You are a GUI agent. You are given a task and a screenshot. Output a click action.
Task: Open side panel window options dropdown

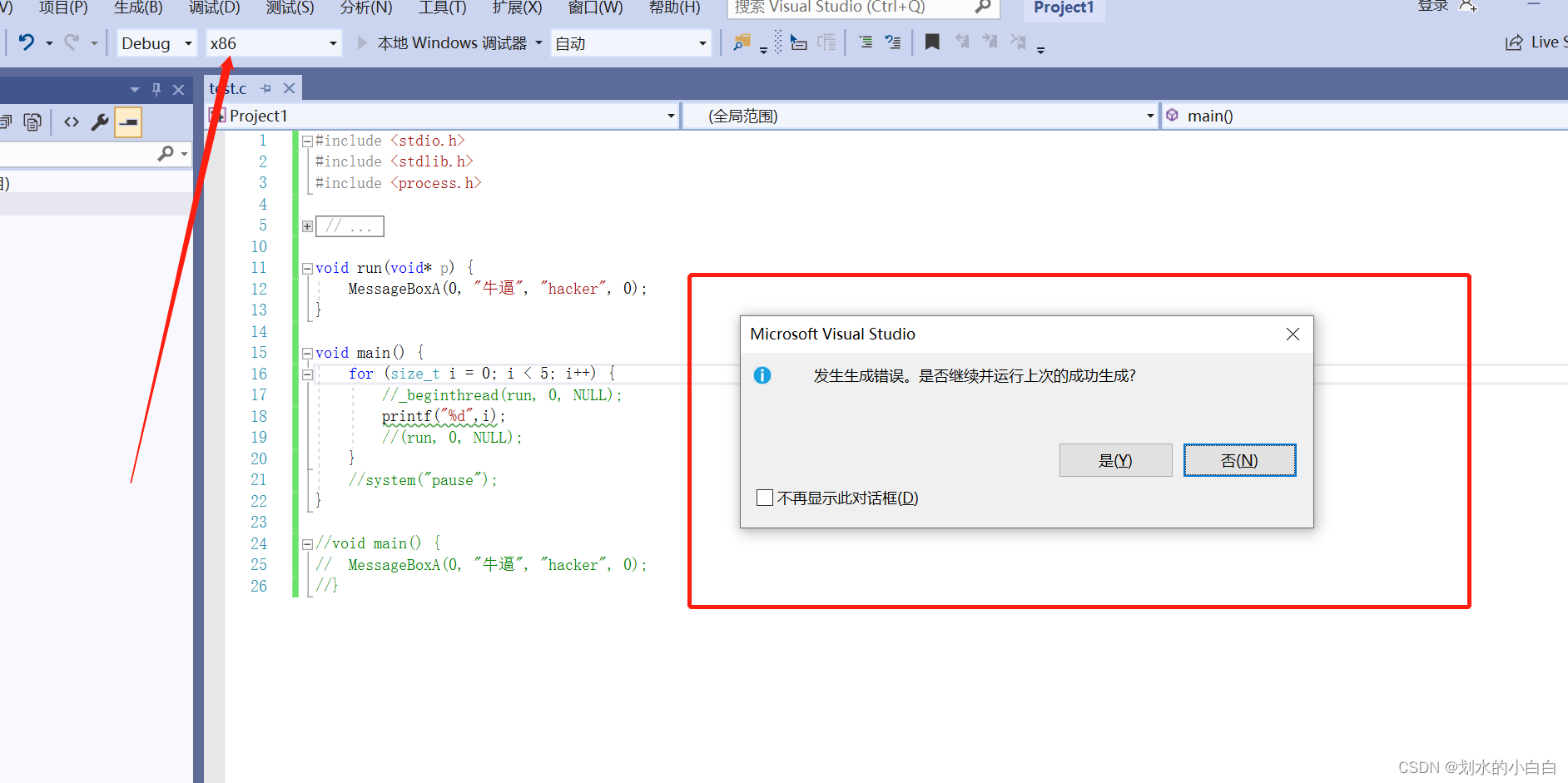(135, 89)
